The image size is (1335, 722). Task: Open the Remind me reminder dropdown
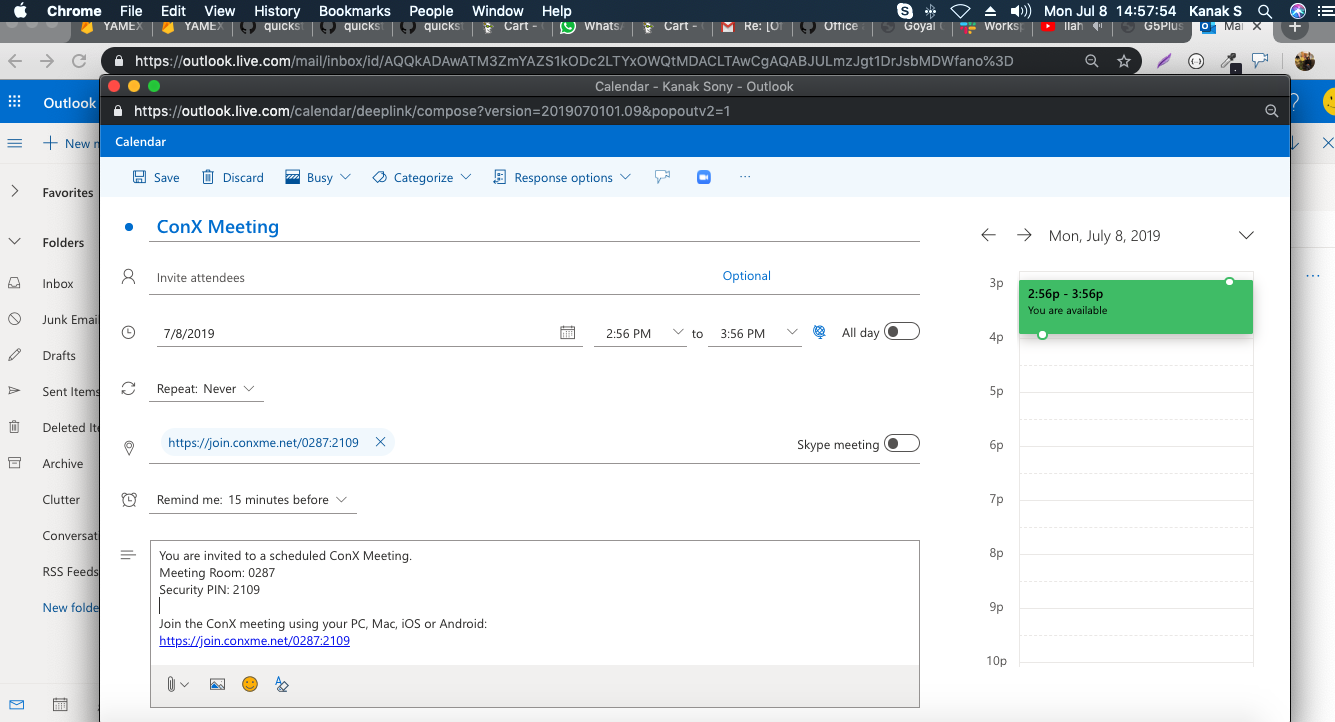click(x=341, y=499)
